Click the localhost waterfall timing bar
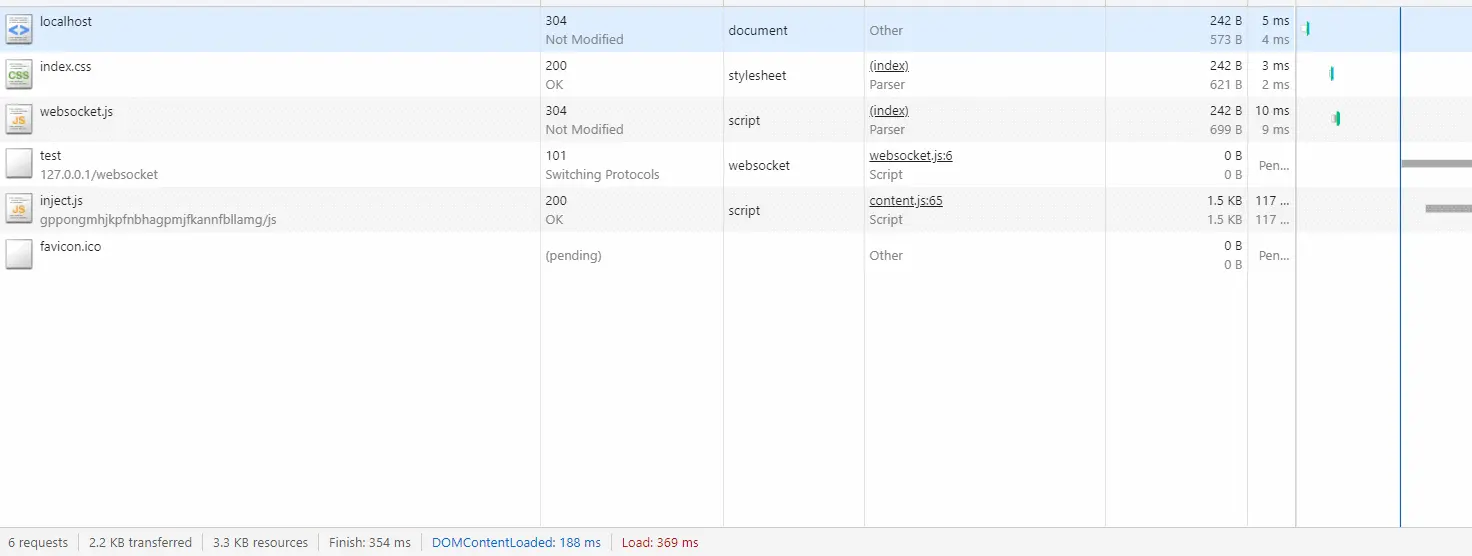The width and height of the screenshot is (1472, 556). [x=1307, y=29]
